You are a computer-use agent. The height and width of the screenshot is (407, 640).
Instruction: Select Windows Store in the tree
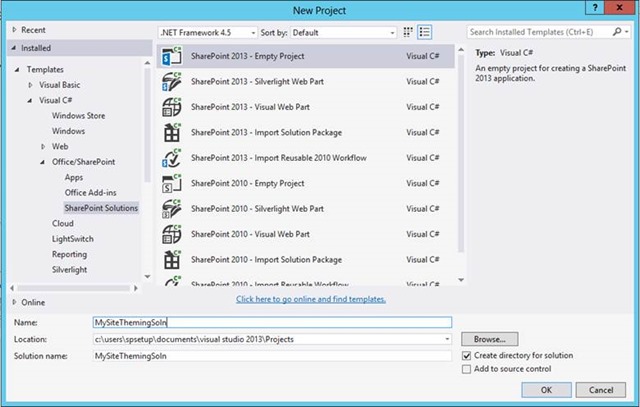pyautogui.click(x=78, y=116)
